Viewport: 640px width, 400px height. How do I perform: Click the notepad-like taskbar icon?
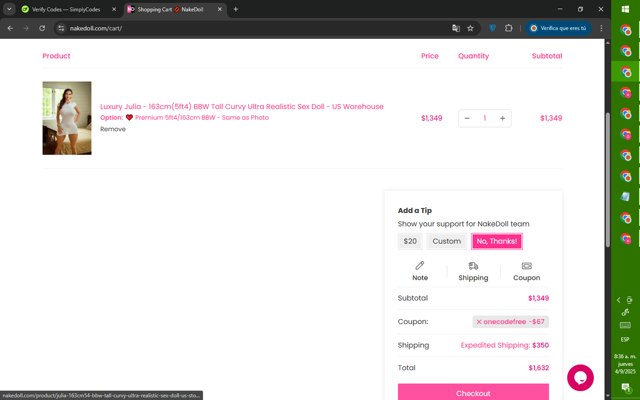click(625, 197)
